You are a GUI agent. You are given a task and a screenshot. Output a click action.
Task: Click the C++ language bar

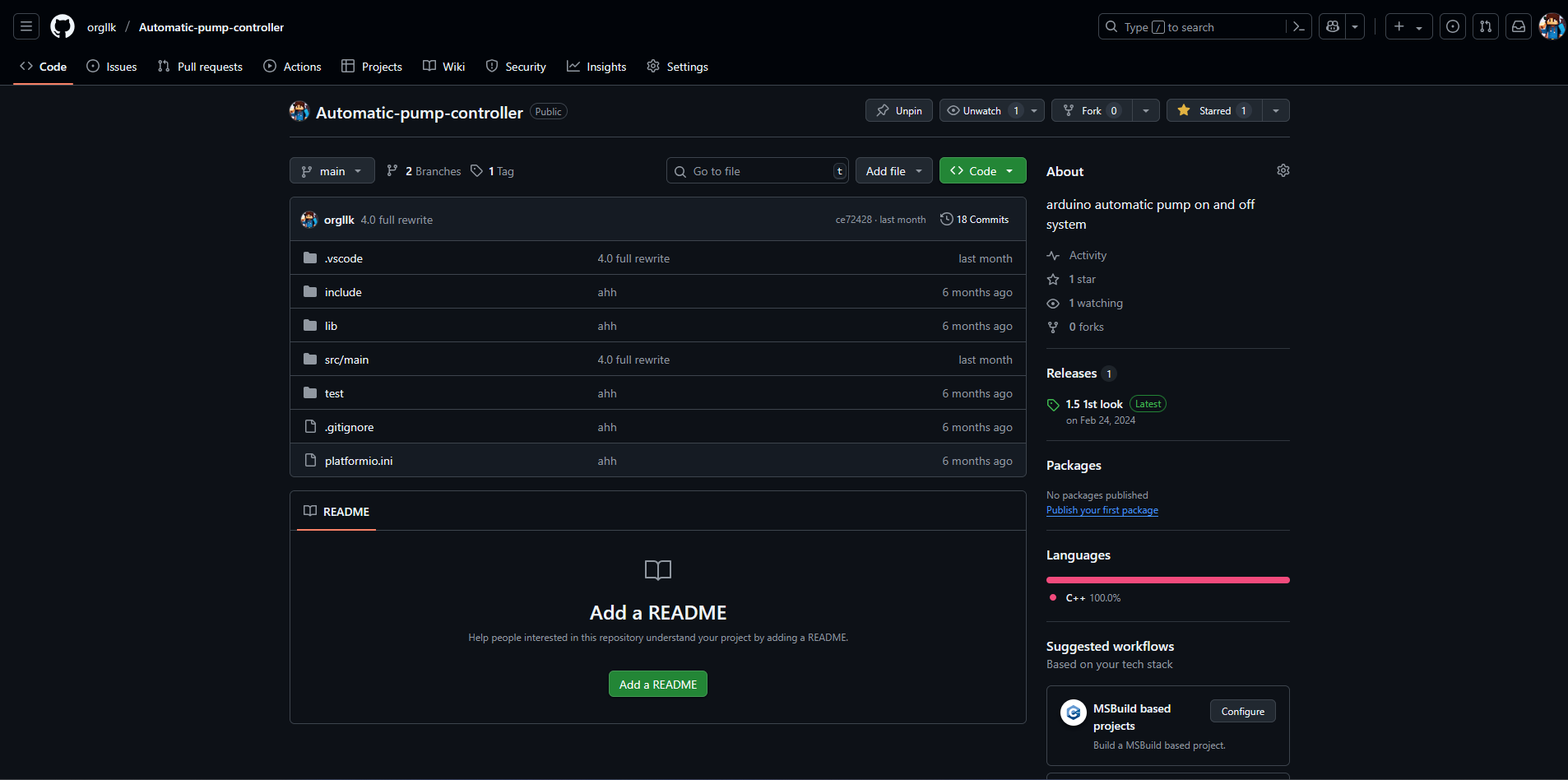click(1168, 580)
